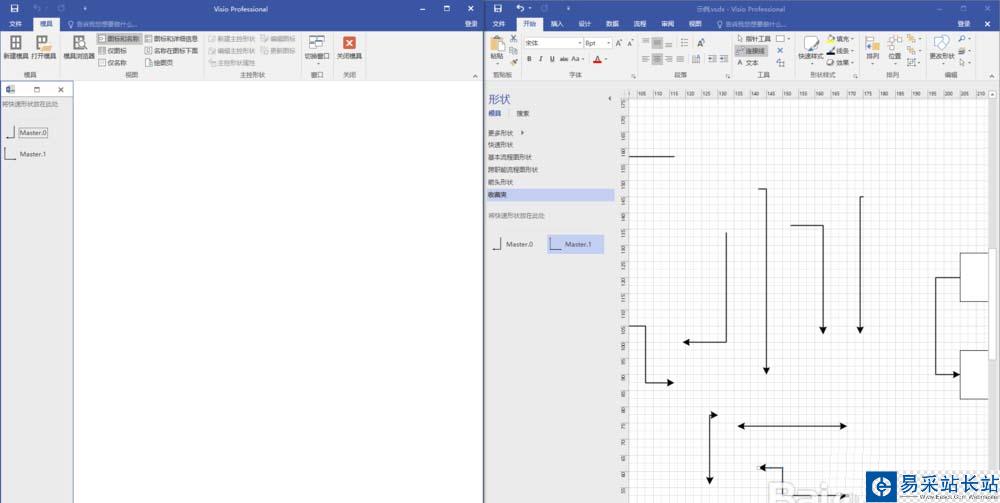Open the font size dropdown
The height and width of the screenshot is (503, 1000).
coord(608,43)
